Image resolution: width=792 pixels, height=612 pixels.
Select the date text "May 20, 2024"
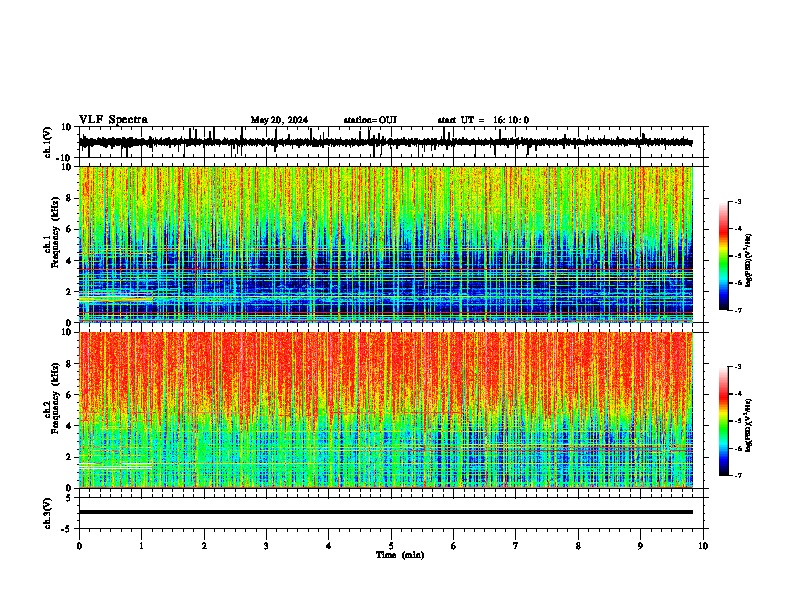279,120
